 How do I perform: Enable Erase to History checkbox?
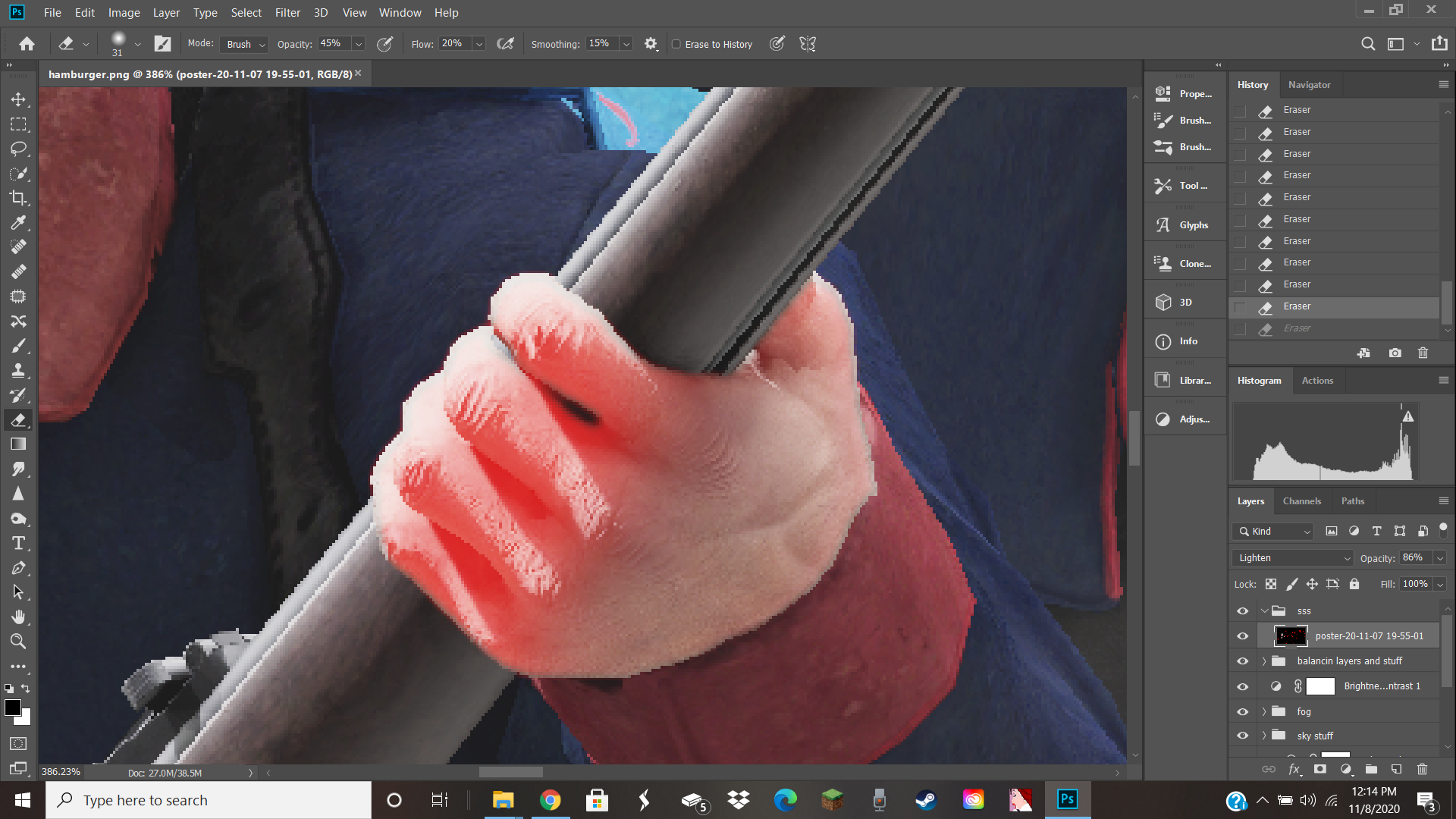click(676, 44)
